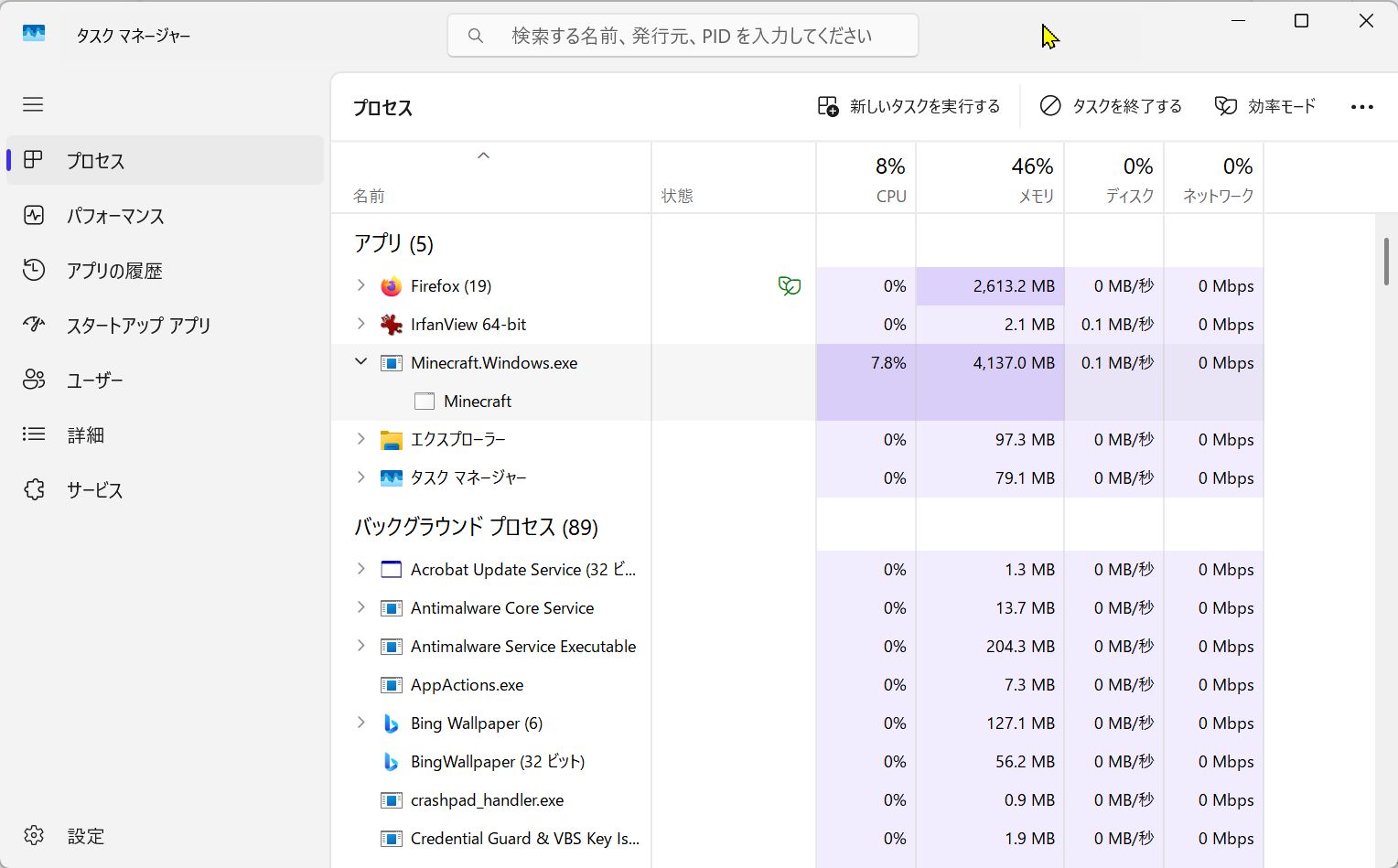Screen dimensions: 1398x868
Task: Click Run new task (新しいタスクを実行する)
Action: [909, 107]
